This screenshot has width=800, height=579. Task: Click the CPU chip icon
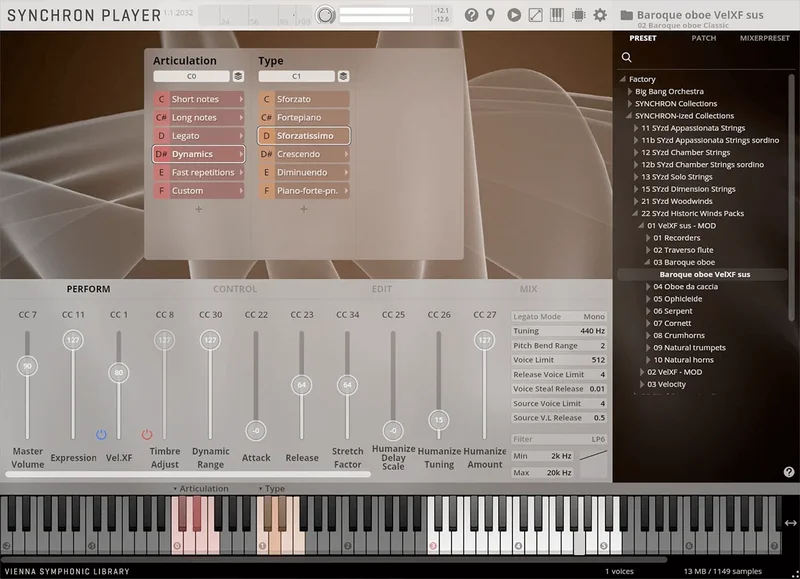tap(579, 15)
